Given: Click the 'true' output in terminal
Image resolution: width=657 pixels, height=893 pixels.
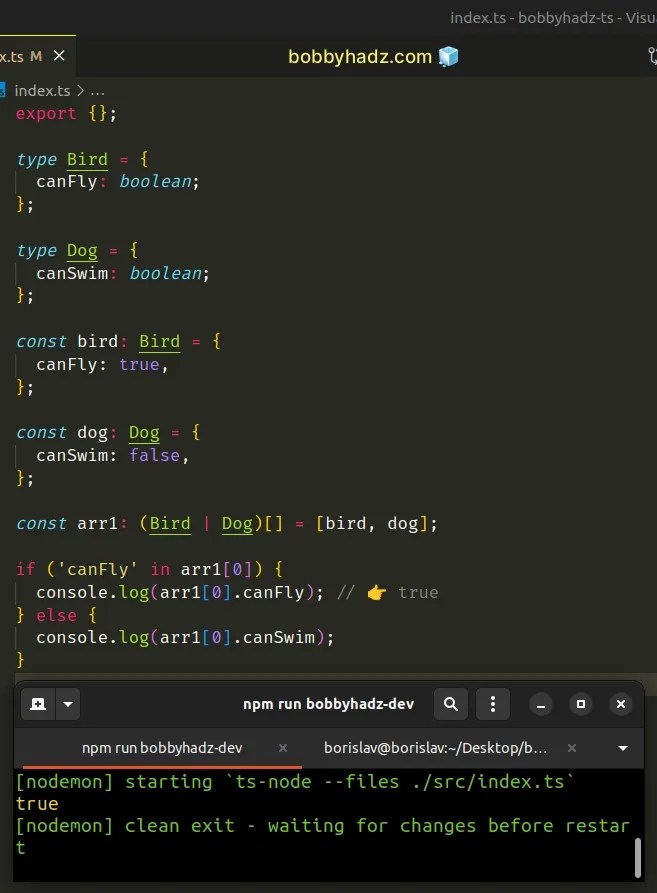Looking at the screenshot, I should (37, 804).
